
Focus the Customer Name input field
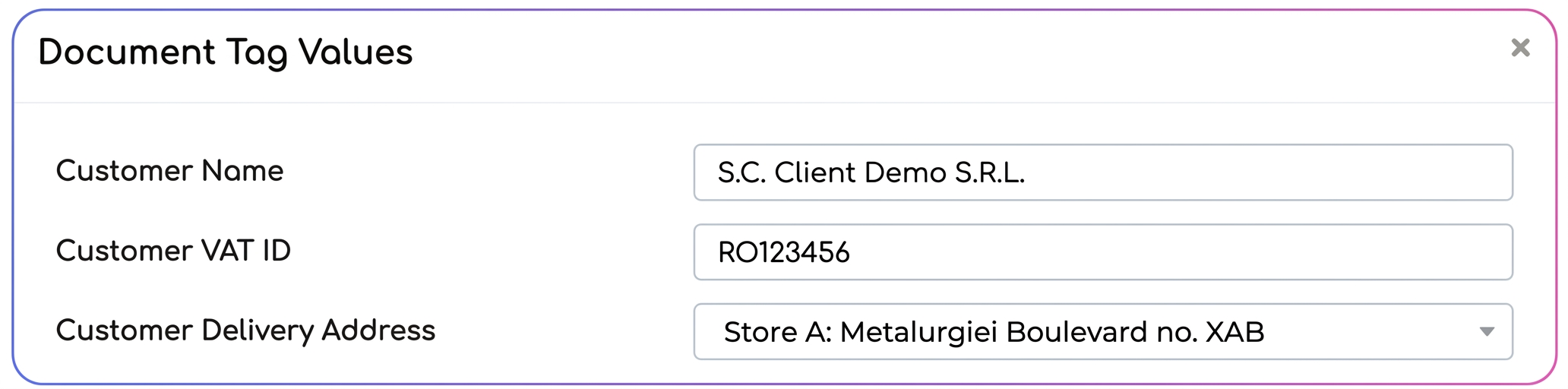click(x=1103, y=172)
